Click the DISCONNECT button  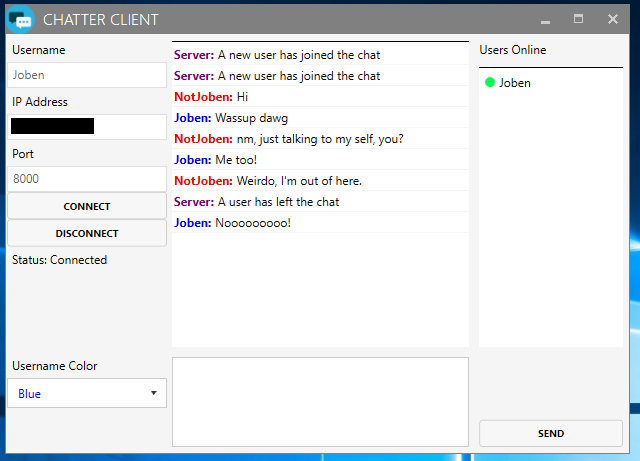pos(87,233)
